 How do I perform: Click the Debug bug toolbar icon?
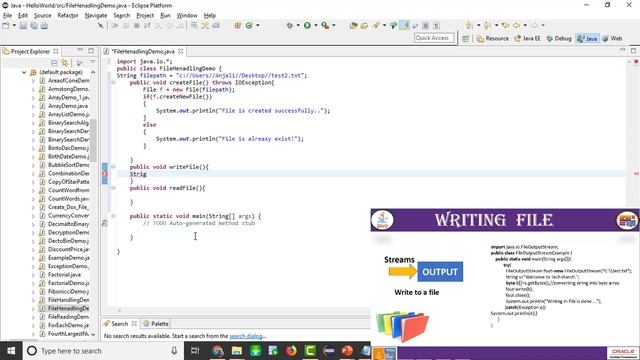289,25
